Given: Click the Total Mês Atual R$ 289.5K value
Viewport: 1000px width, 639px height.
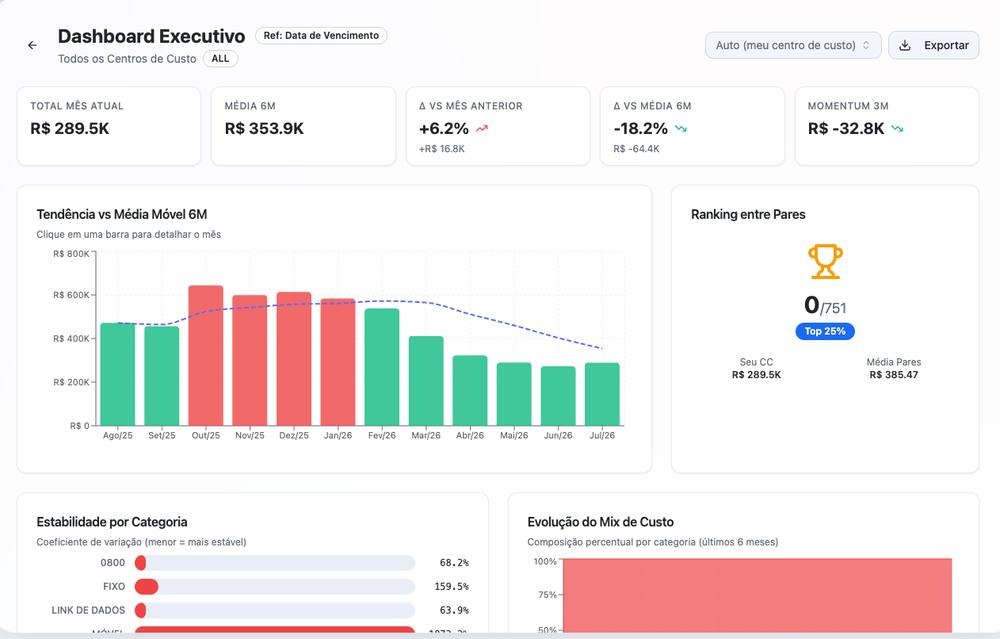Looking at the screenshot, I should click(70, 129).
